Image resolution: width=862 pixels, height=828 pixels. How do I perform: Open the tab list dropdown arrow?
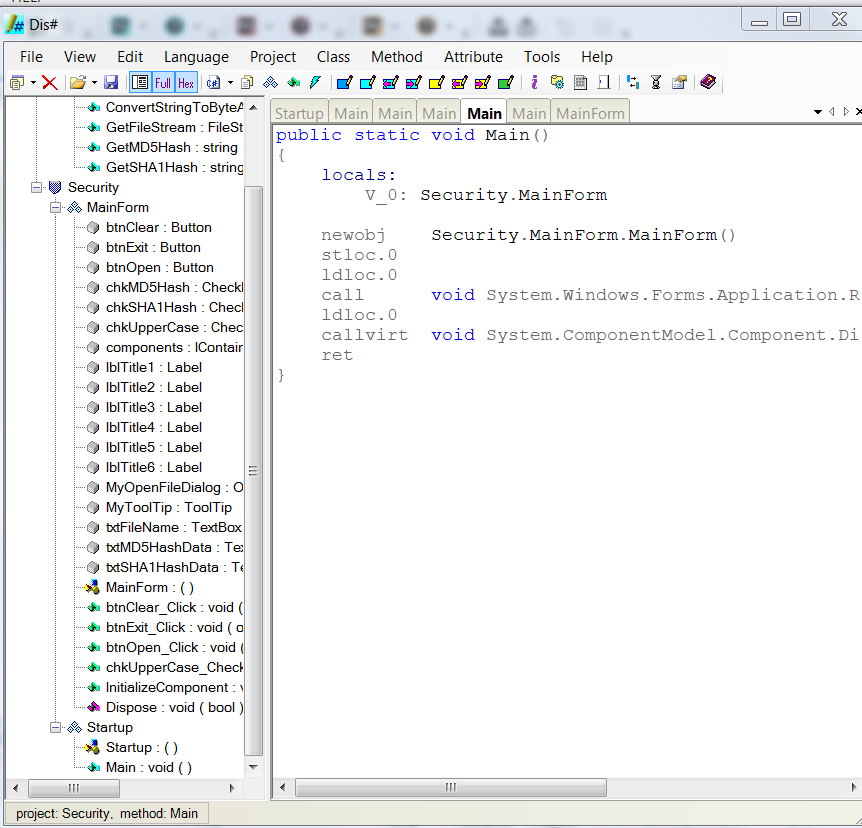click(818, 112)
